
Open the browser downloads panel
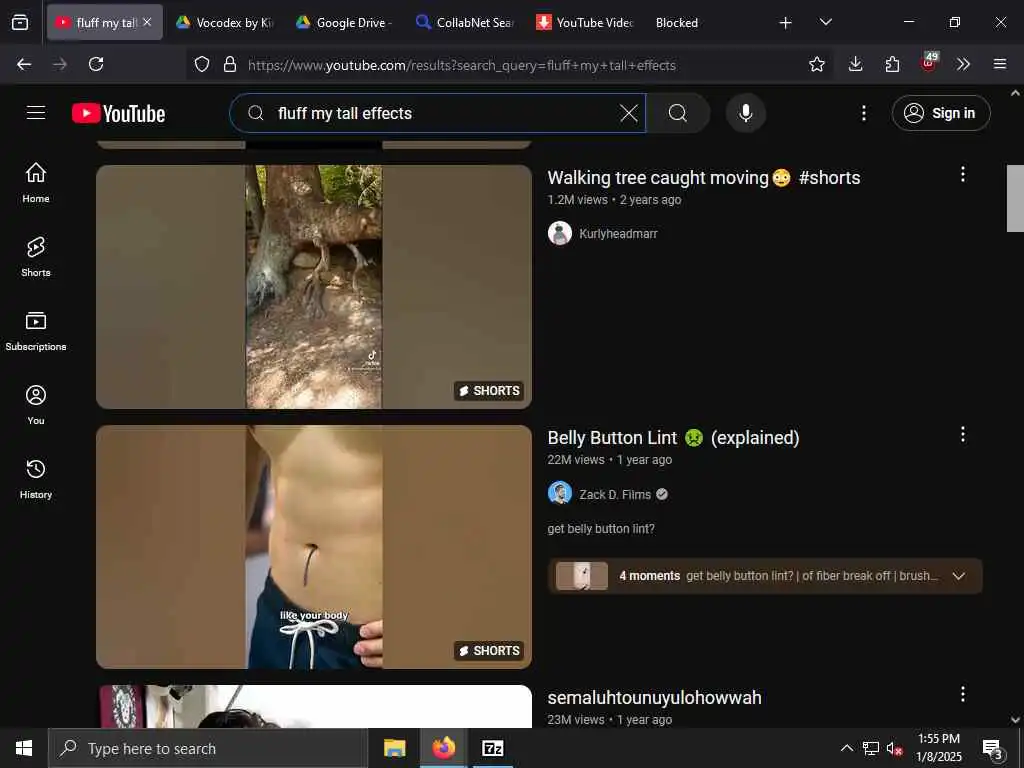click(x=856, y=64)
